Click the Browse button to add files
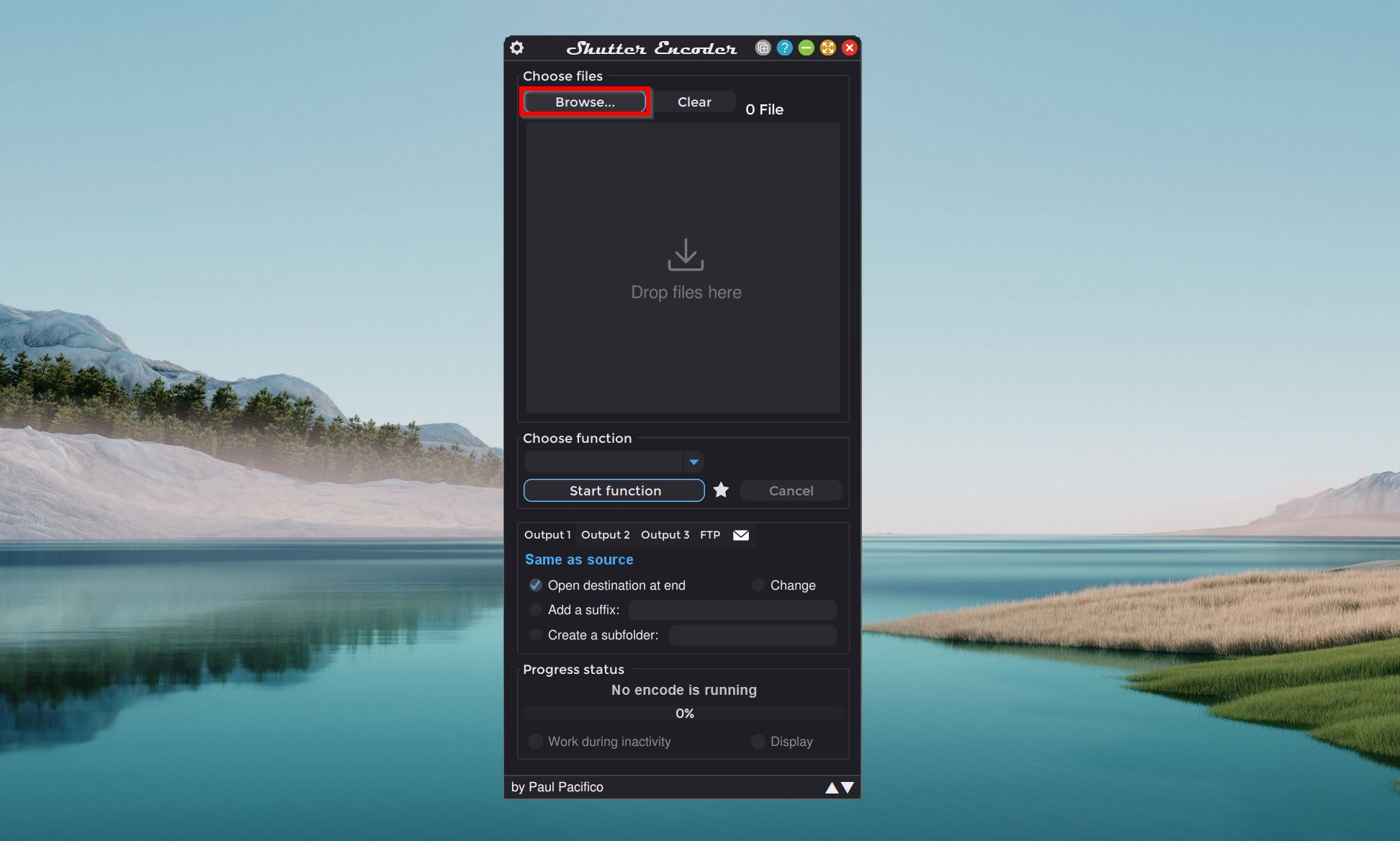1400x841 pixels. pos(584,101)
